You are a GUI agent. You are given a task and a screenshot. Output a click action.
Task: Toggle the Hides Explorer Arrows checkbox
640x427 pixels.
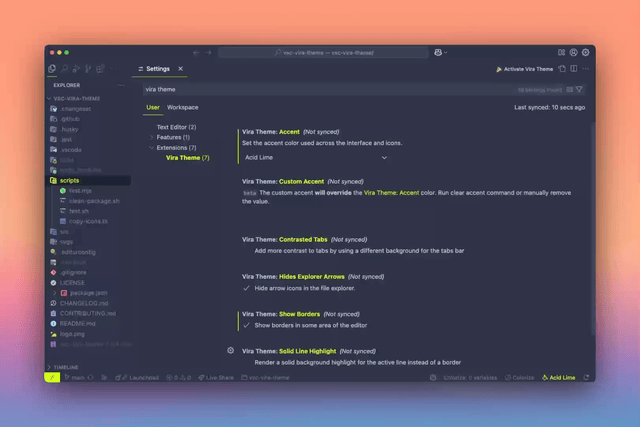click(246, 288)
